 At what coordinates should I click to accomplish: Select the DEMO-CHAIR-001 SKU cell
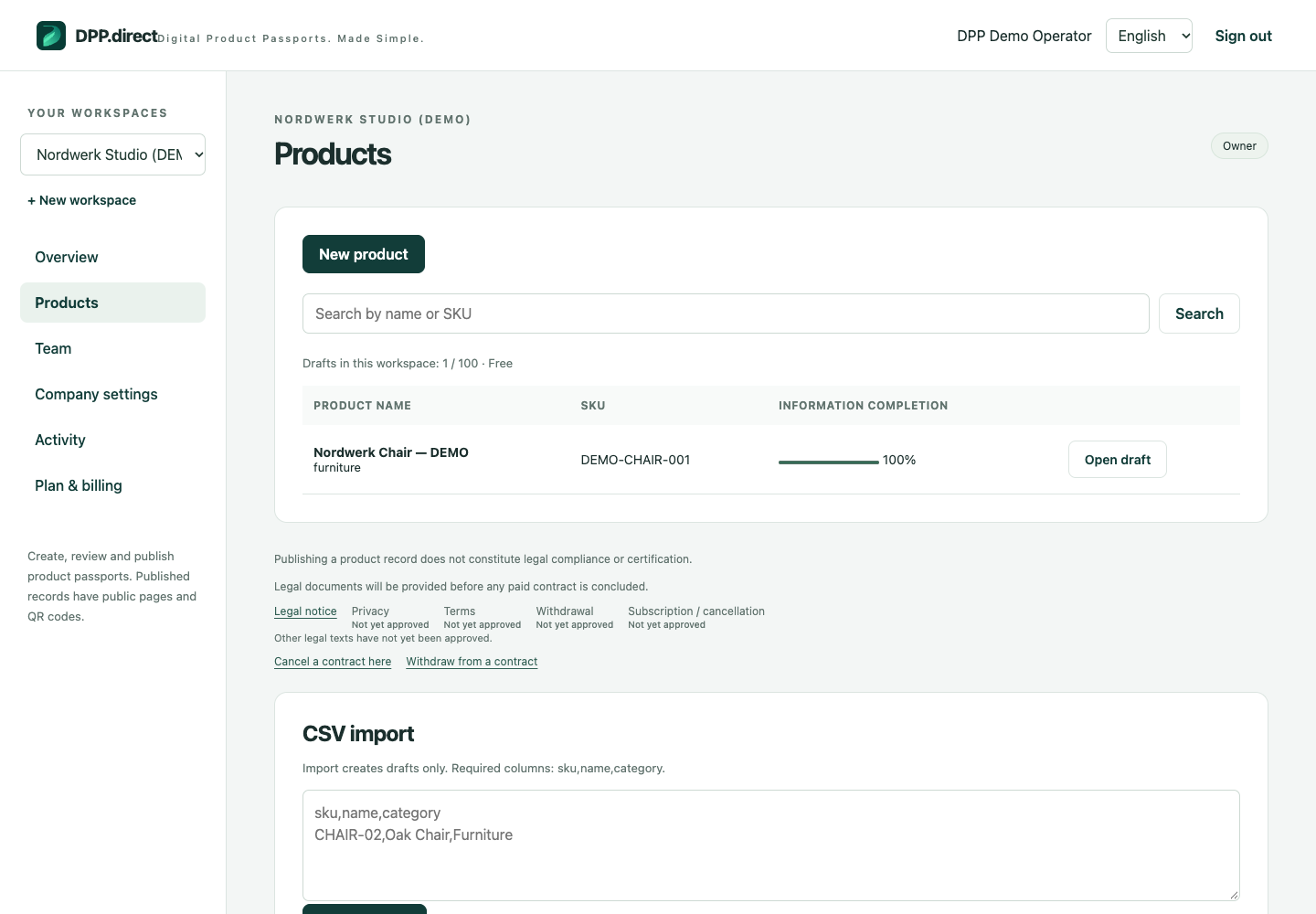(x=635, y=460)
